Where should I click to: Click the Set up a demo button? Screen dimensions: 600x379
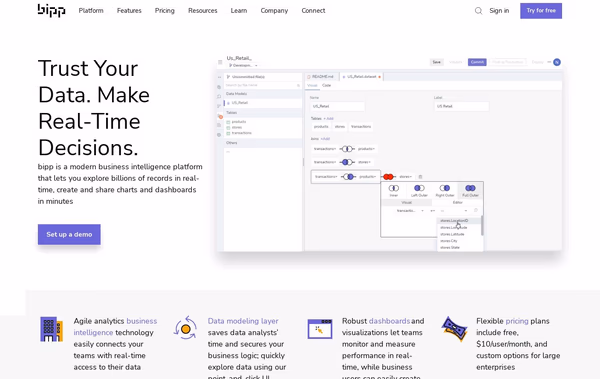click(69, 234)
